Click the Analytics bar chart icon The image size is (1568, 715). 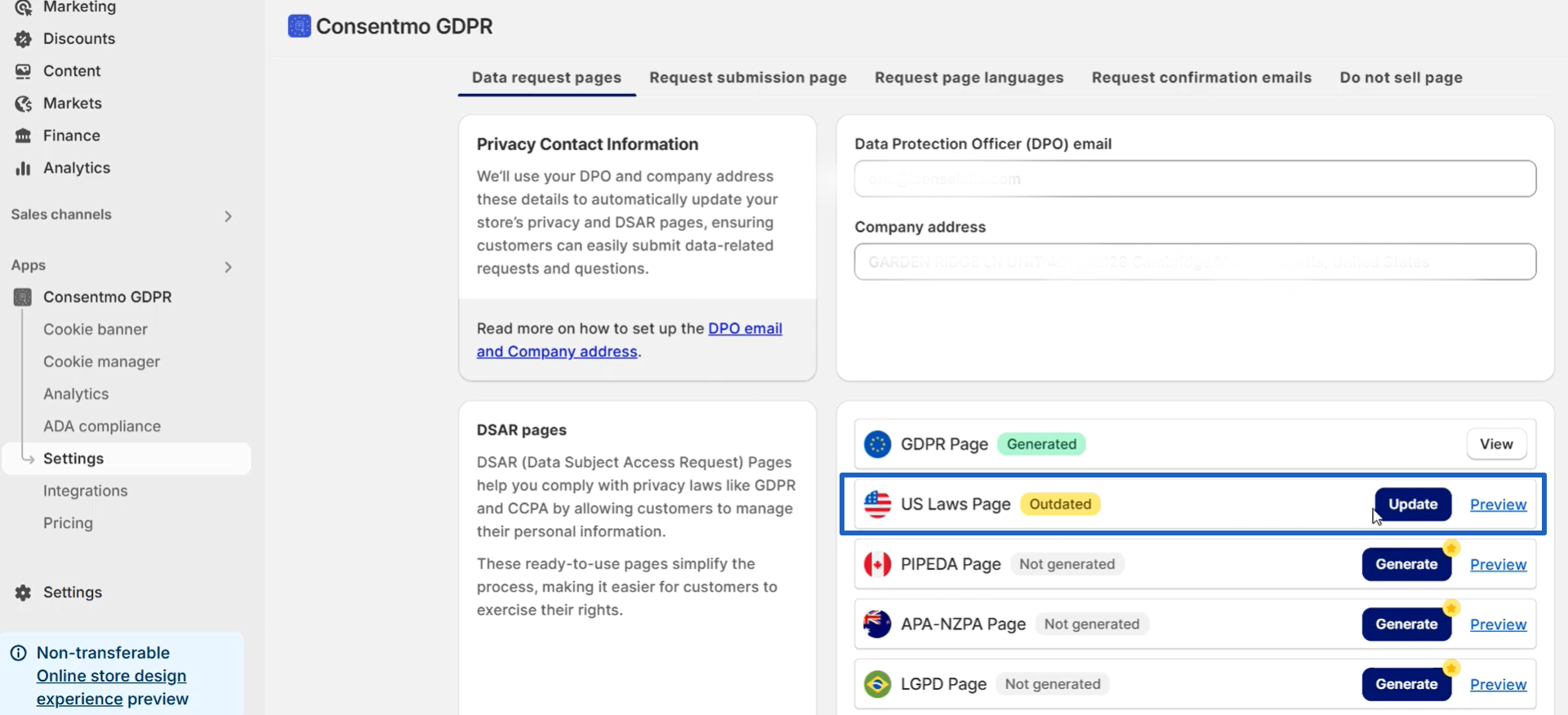pos(23,168)
